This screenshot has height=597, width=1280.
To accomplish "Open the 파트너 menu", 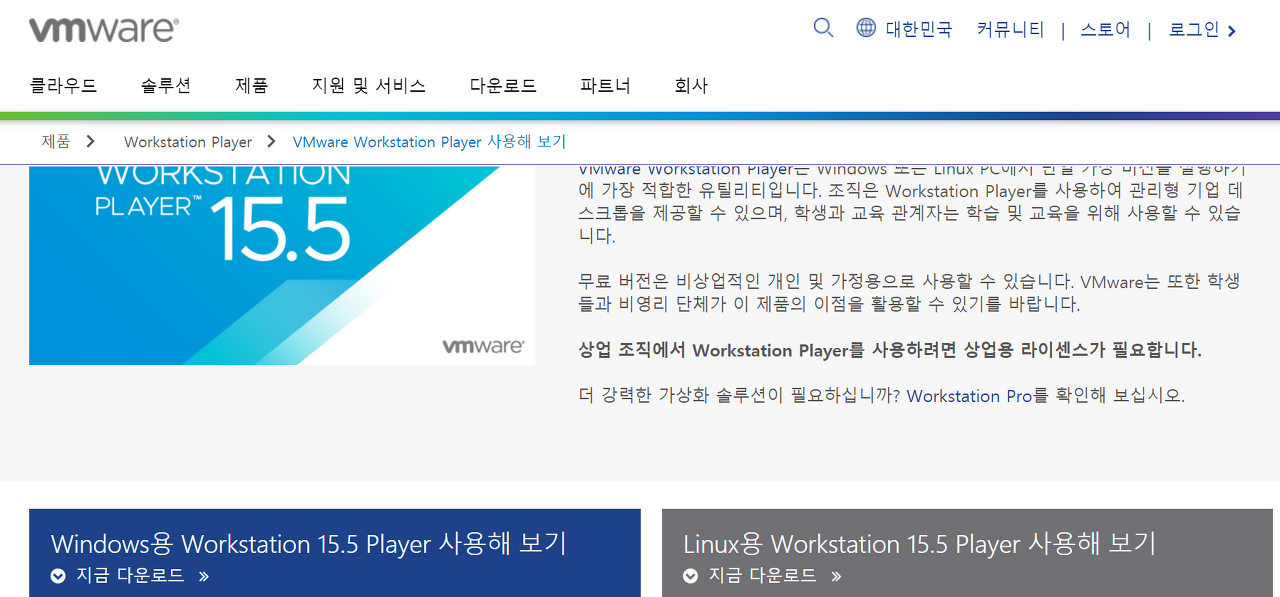I will click(x=605, y=86).
